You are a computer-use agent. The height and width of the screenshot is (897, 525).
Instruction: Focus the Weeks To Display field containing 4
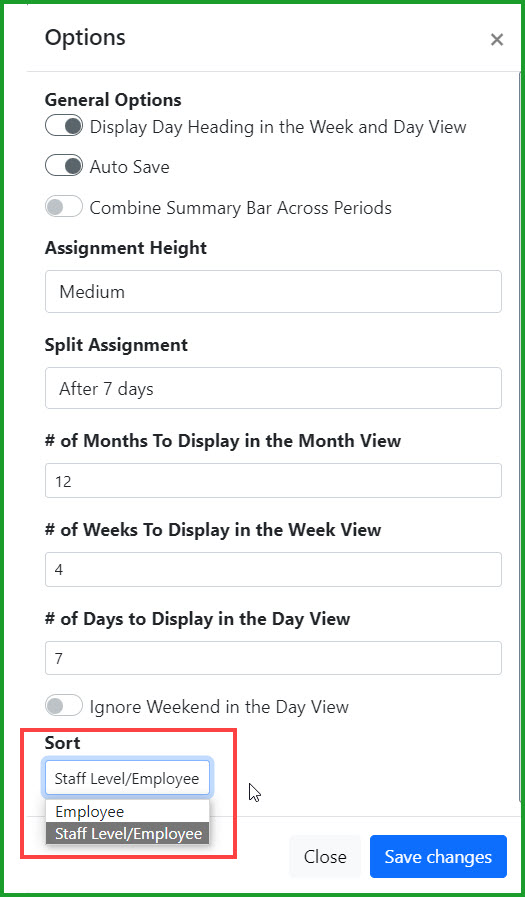pyautogui.click(x=273, y=569)
